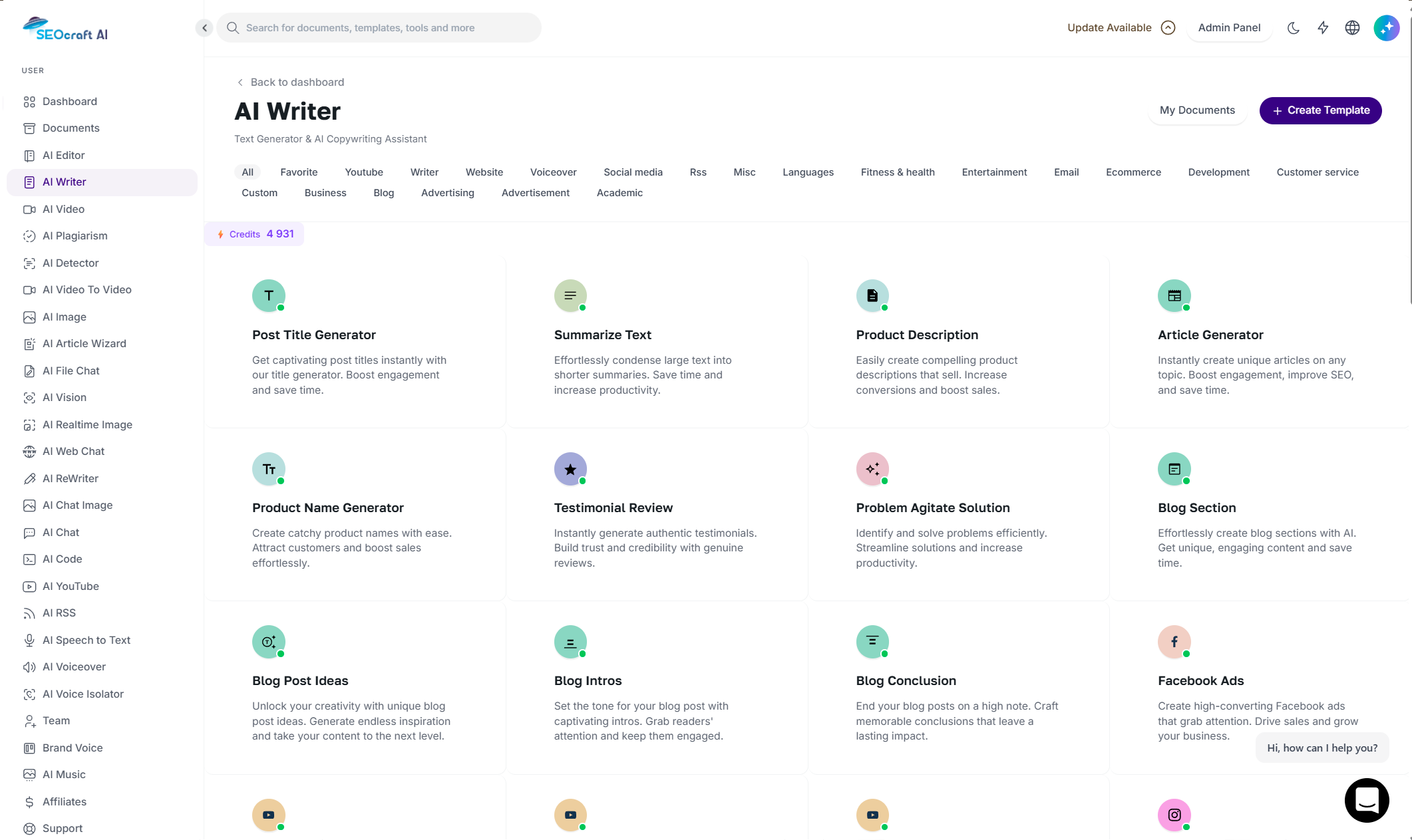This screenshot has height=840, width=1412.
Task: Open the Instagram template icon
Action: click(x=1174, y=815)
